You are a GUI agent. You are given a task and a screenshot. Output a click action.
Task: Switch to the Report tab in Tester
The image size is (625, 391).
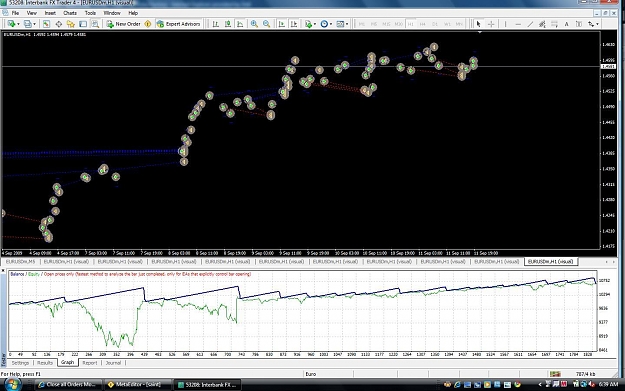click(x=90, y=363)
